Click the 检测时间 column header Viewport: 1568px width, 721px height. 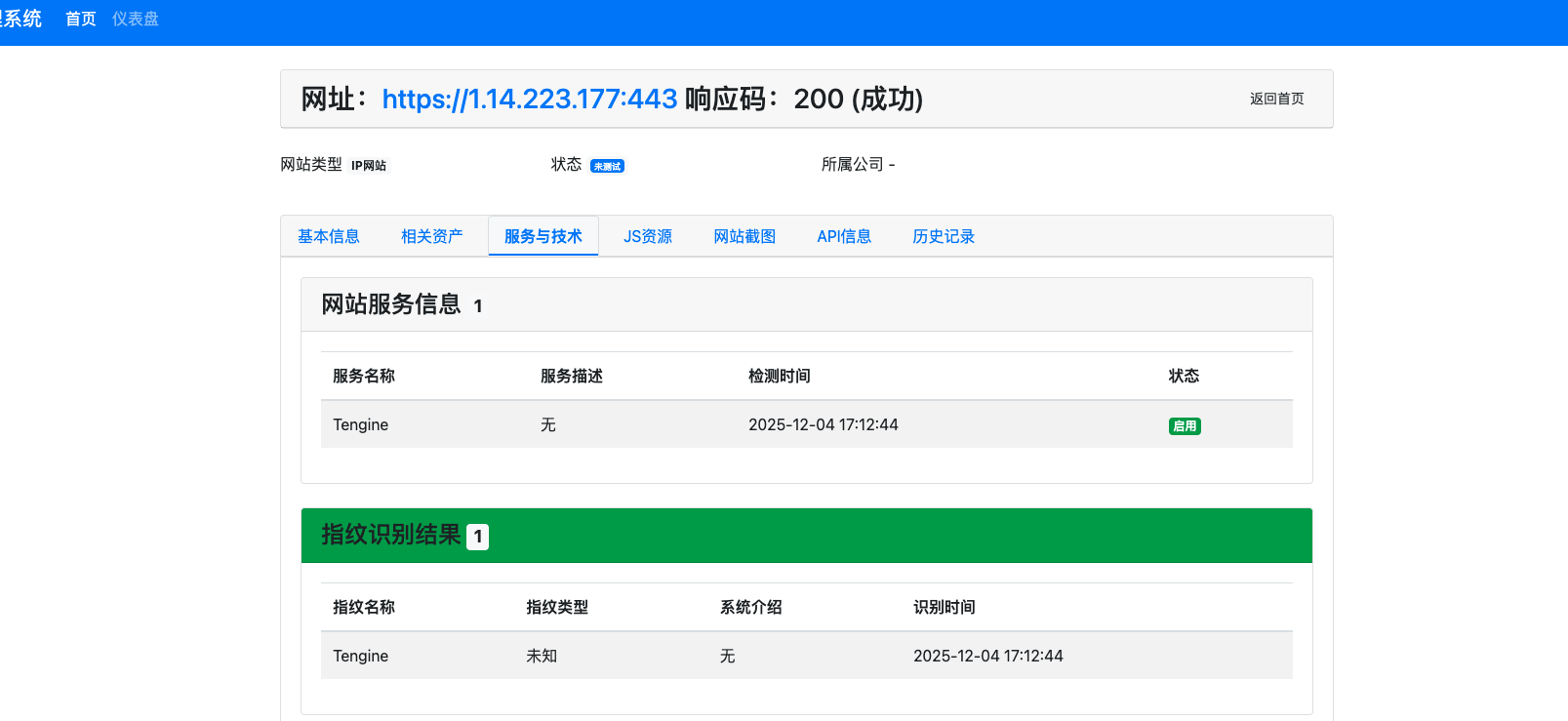coord(779,376)
